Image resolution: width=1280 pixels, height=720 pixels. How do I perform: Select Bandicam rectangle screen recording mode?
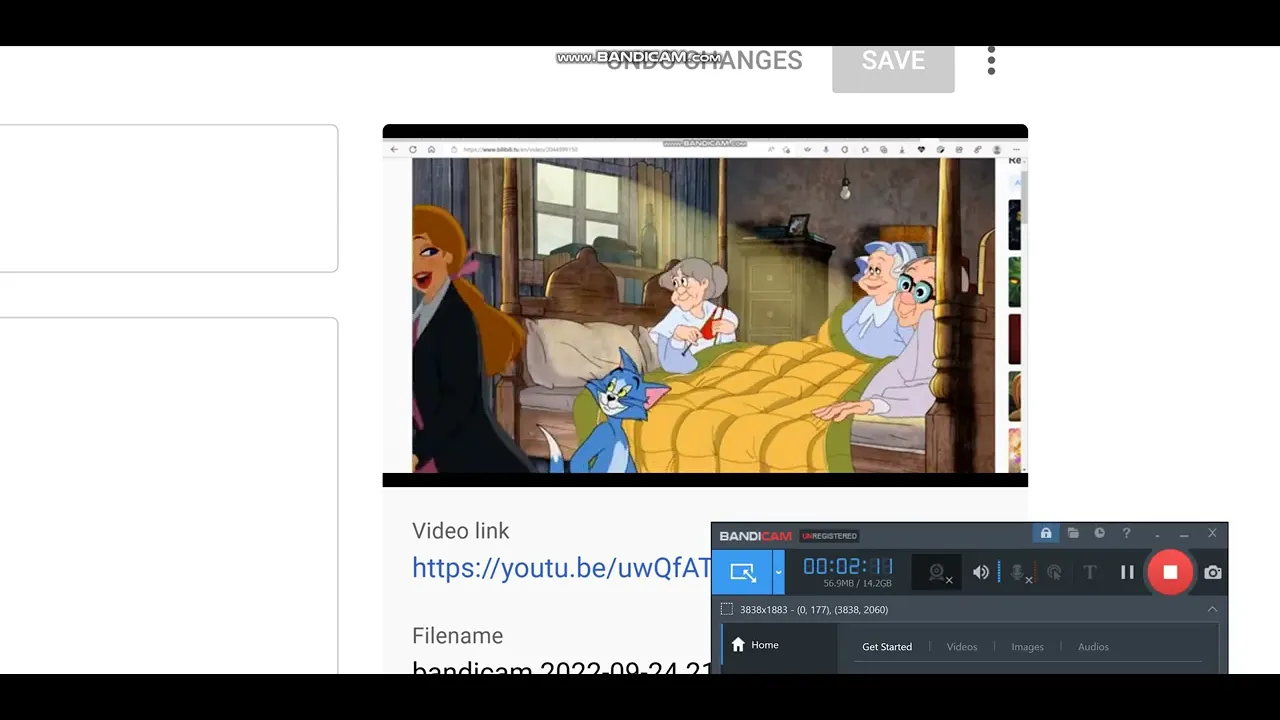[742, 572]
